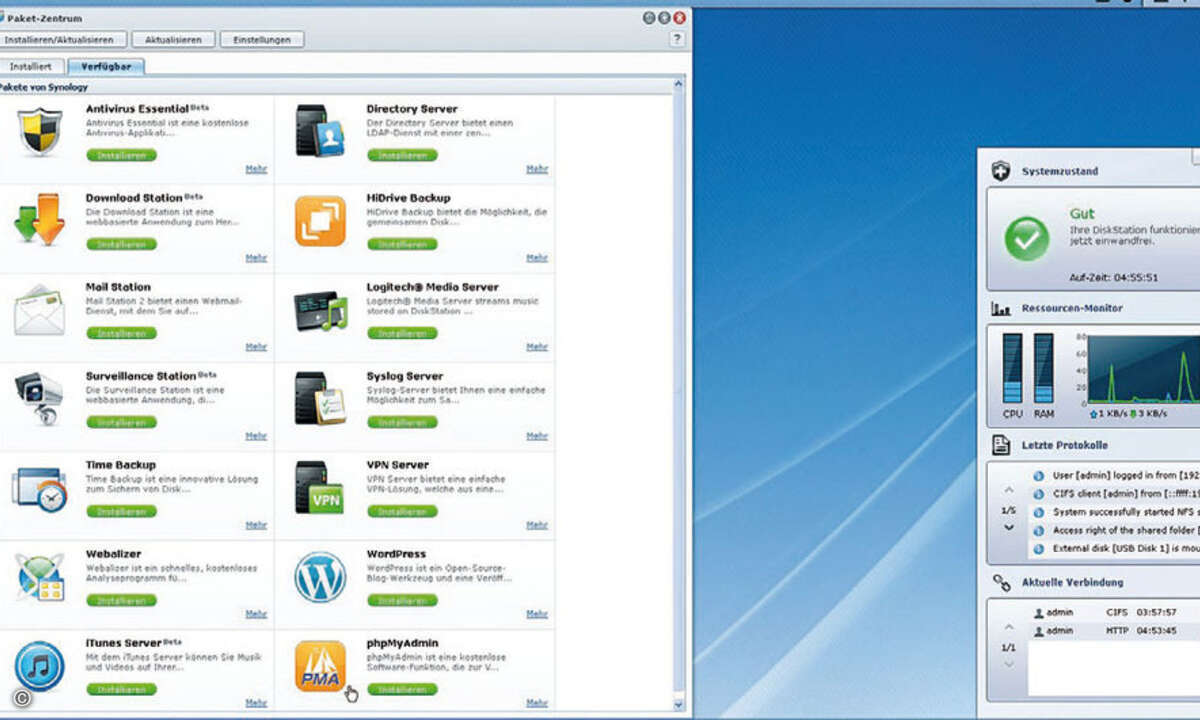Go to next page of Letzte Protokolle
This screenshot has width=1200, height=720.
tap(1009, 527)
